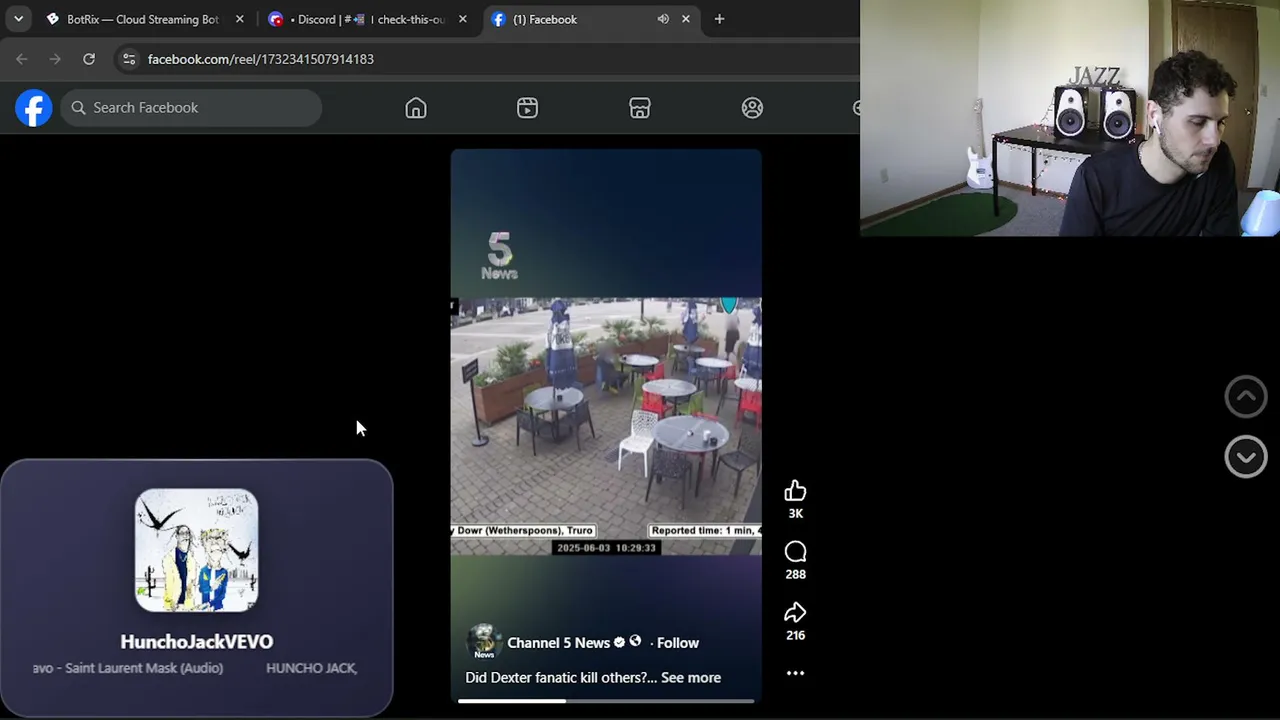Image resolution: width=1280 pixels, height=720 pixels.
Task: Open the Channel 5 News profile picture
Action: [x=484, y=642]
